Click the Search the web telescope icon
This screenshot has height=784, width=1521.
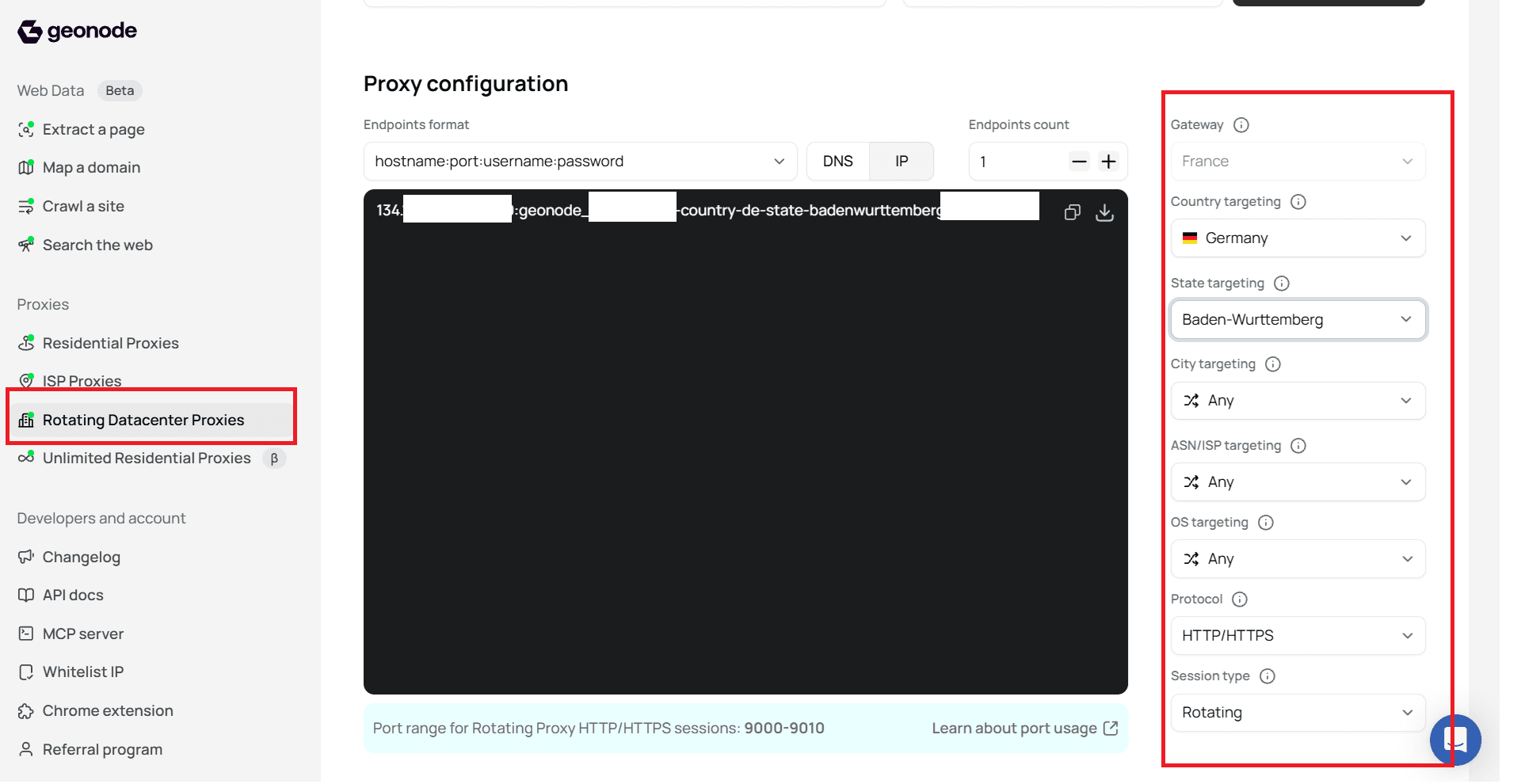pyautogui.click(x=26, y=245)
